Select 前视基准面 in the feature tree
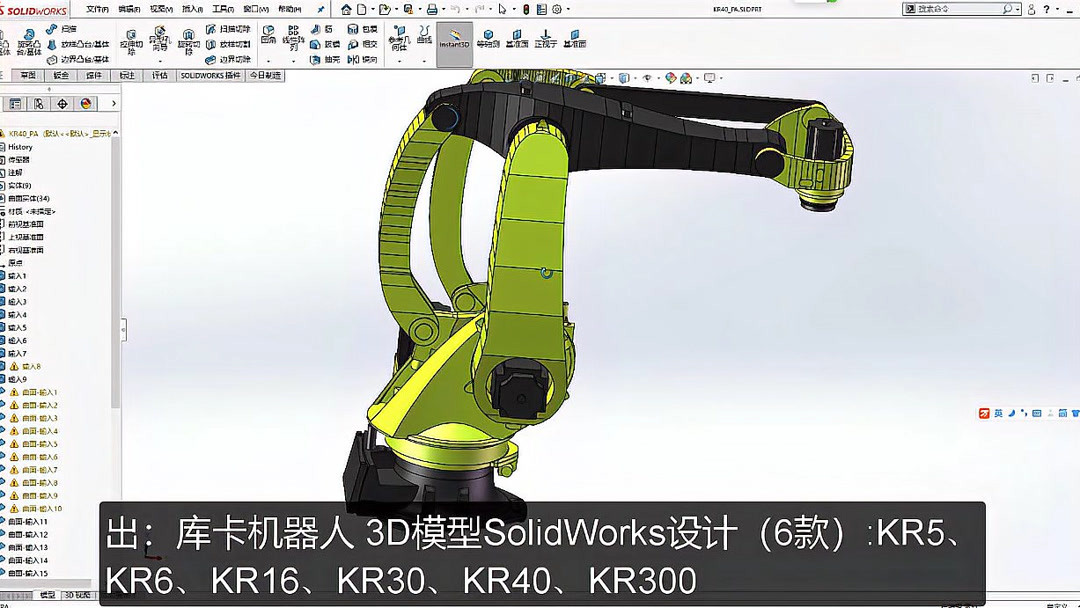Screen dimensions: 1080x608 tap(27, 223)
